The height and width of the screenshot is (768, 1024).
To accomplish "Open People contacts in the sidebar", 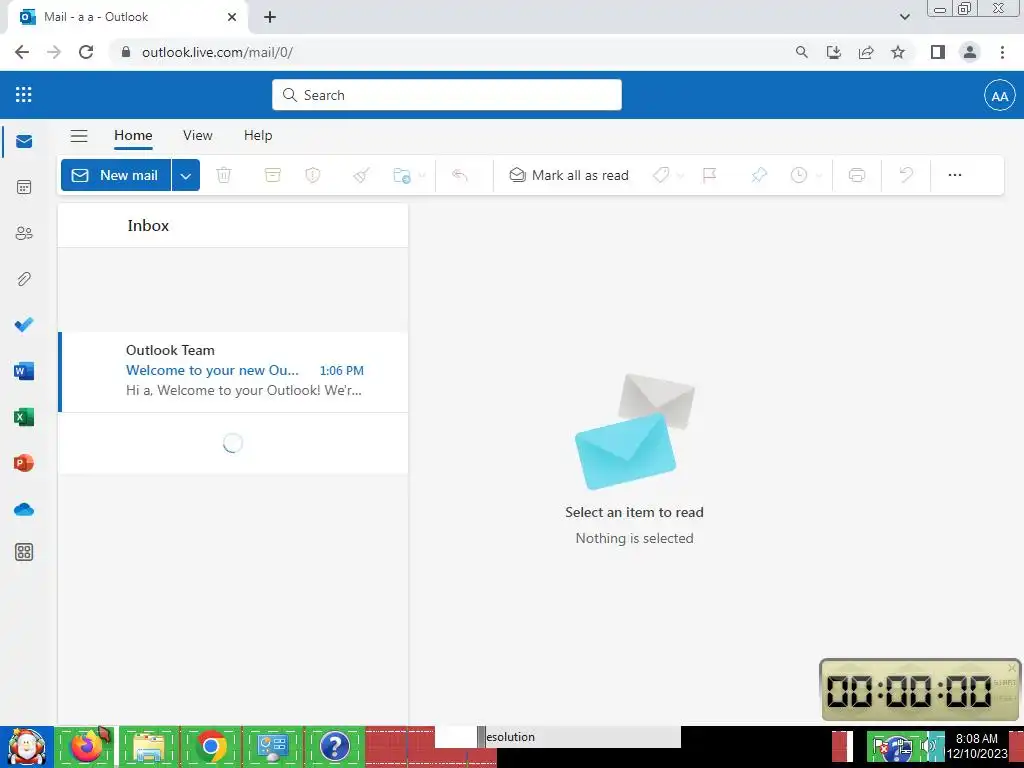I will 24,233.
